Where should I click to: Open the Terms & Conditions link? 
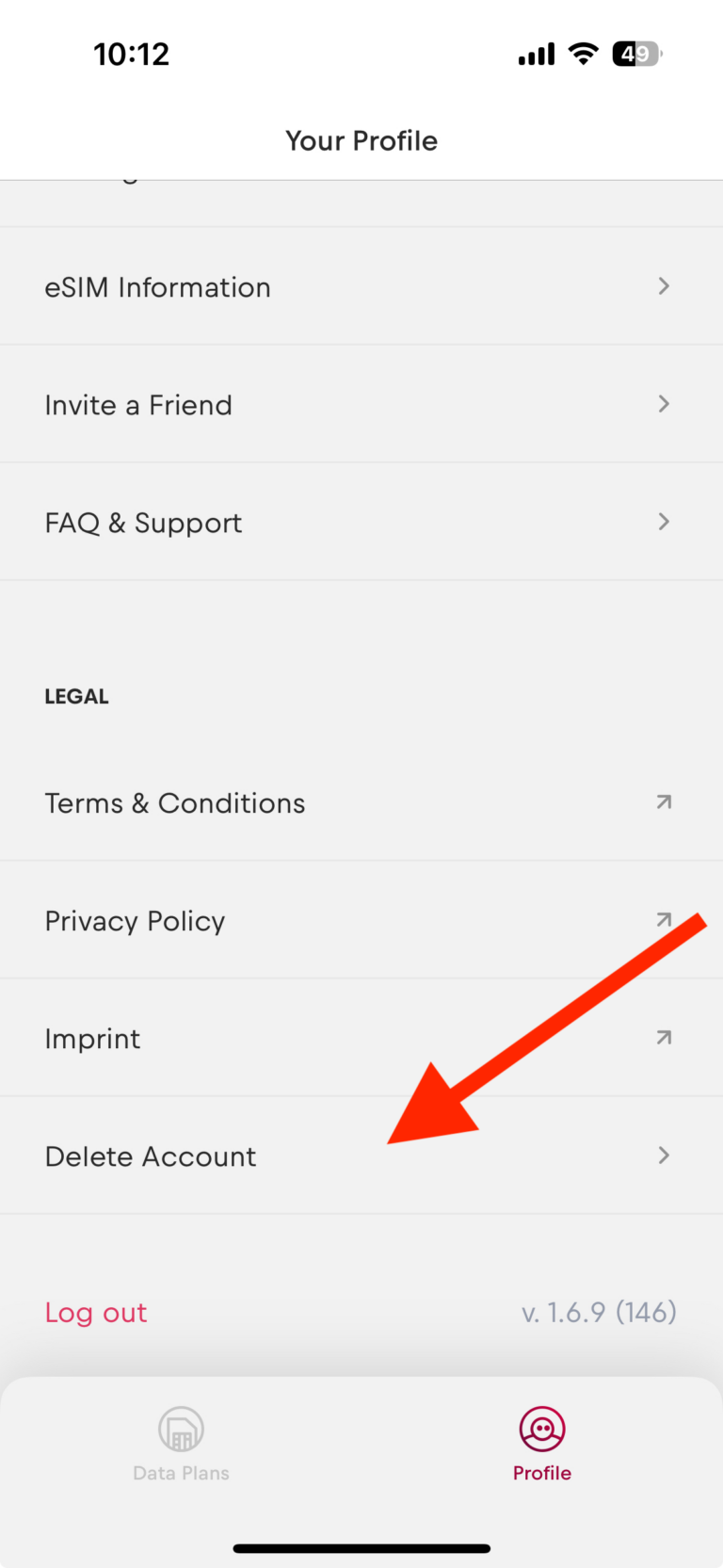(175, 803)
